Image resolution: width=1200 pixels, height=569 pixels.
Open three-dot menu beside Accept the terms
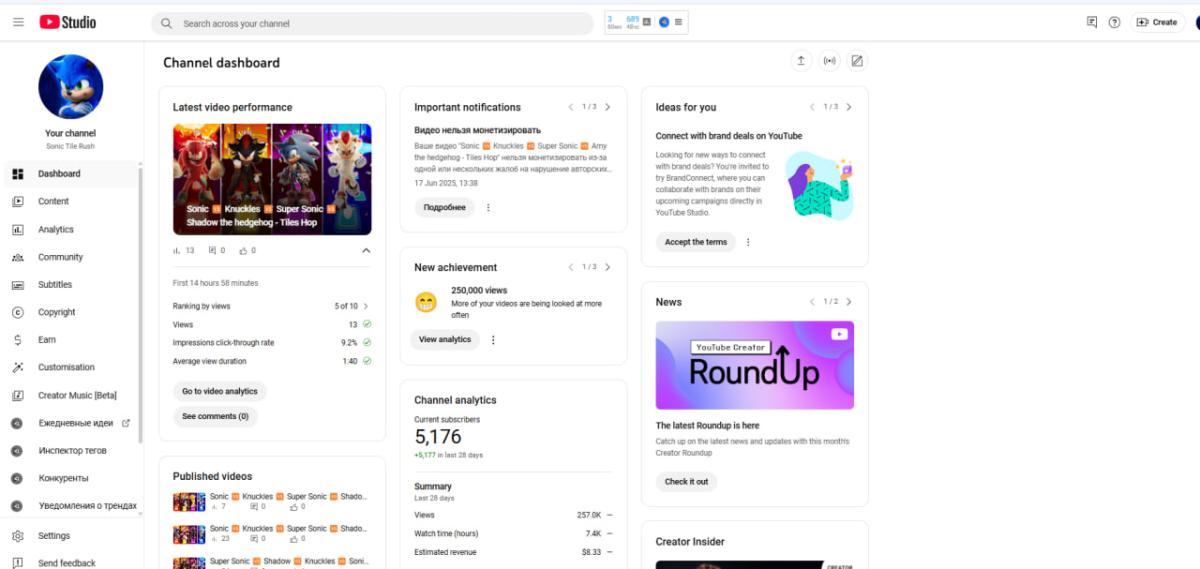[748, 242]
